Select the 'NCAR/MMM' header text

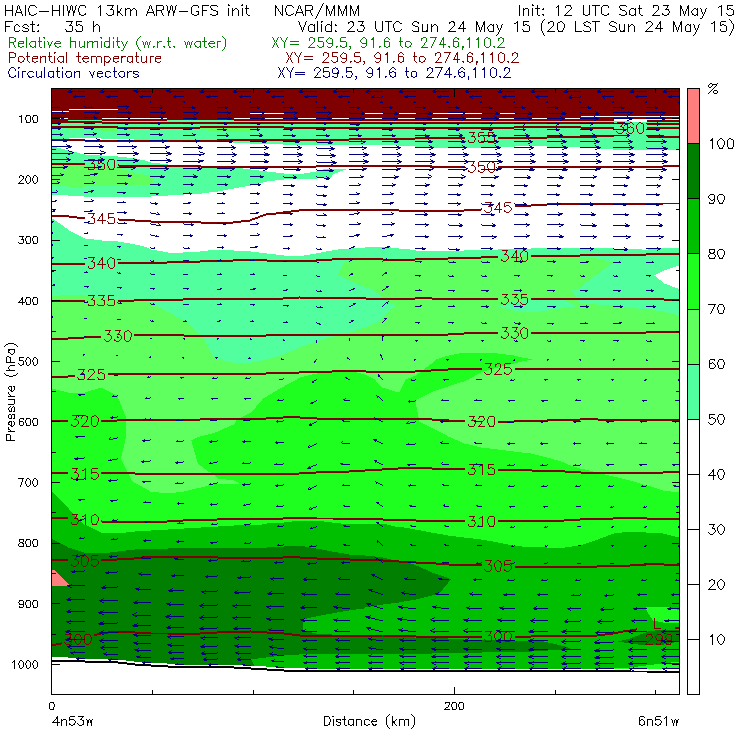317,10
